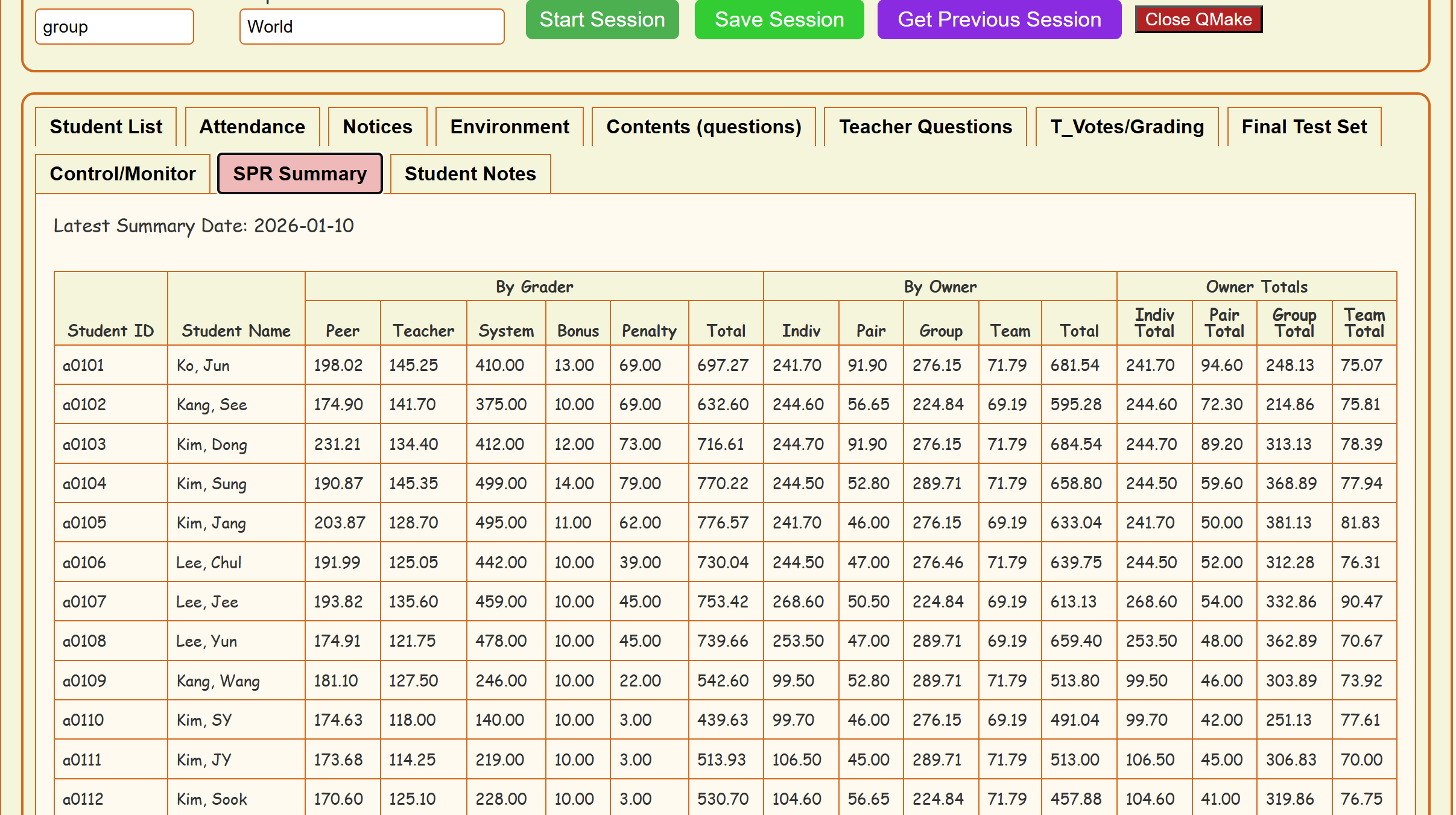
Task: Open the Control/Monitor tab
Action: pos(122,174)
